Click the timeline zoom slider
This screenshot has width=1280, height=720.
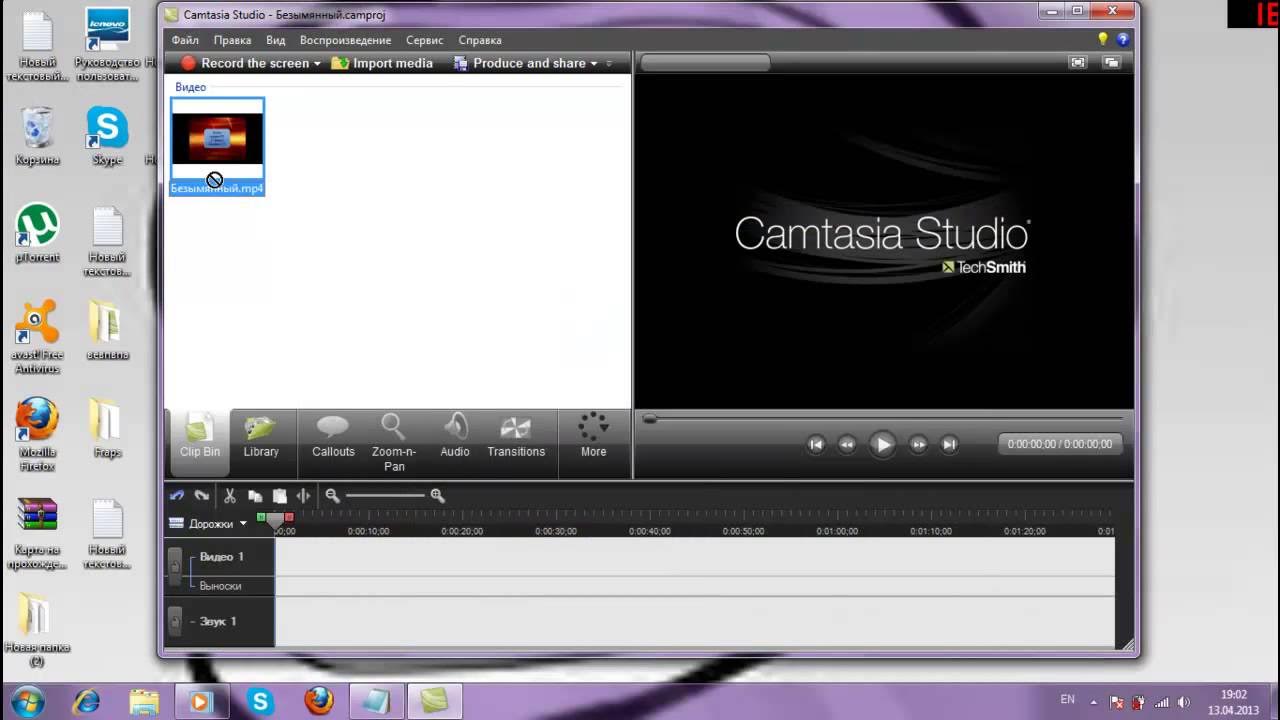385,495
